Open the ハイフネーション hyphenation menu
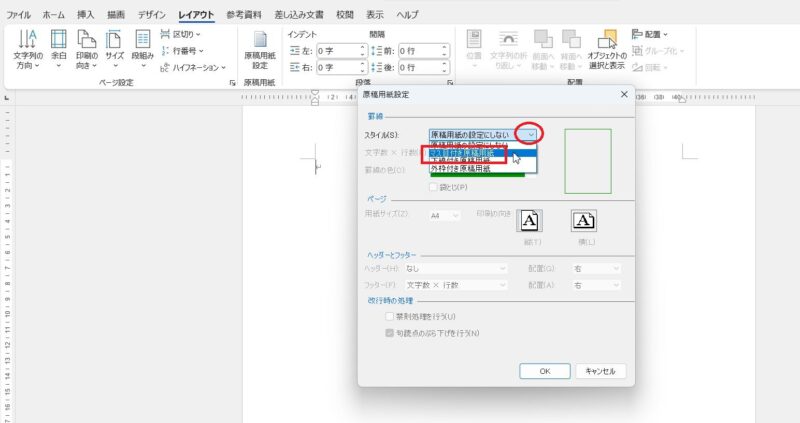This screenshot has height=423, width=800. (193, 67)
